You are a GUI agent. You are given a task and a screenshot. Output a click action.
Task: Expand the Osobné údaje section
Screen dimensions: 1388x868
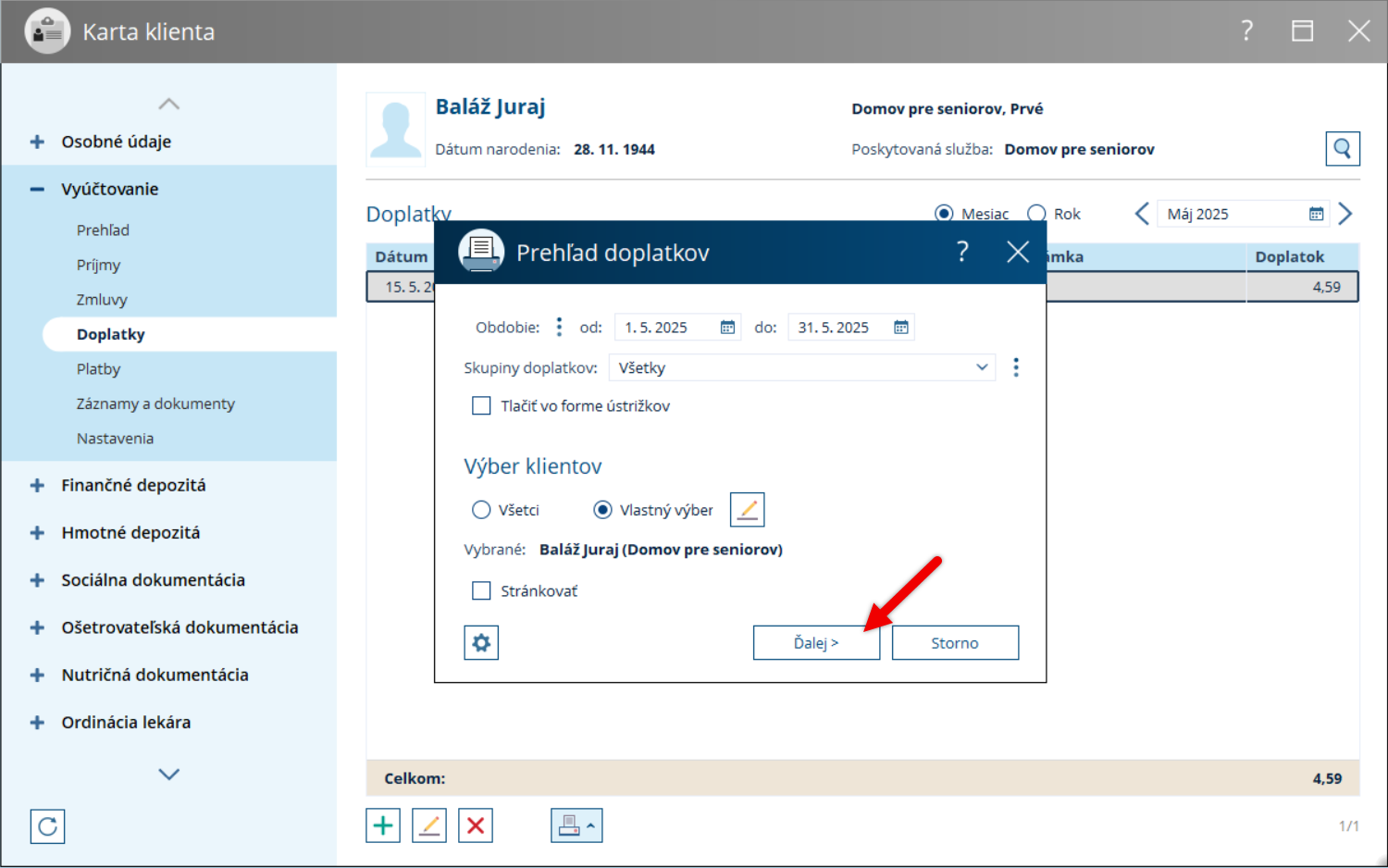coord(37,142)
